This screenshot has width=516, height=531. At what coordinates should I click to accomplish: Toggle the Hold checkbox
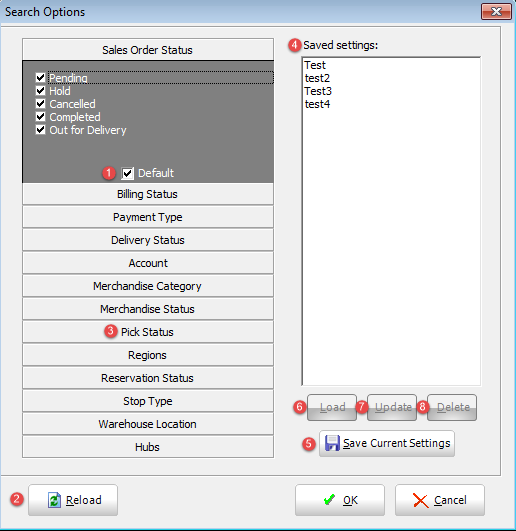tap(40, 91)
